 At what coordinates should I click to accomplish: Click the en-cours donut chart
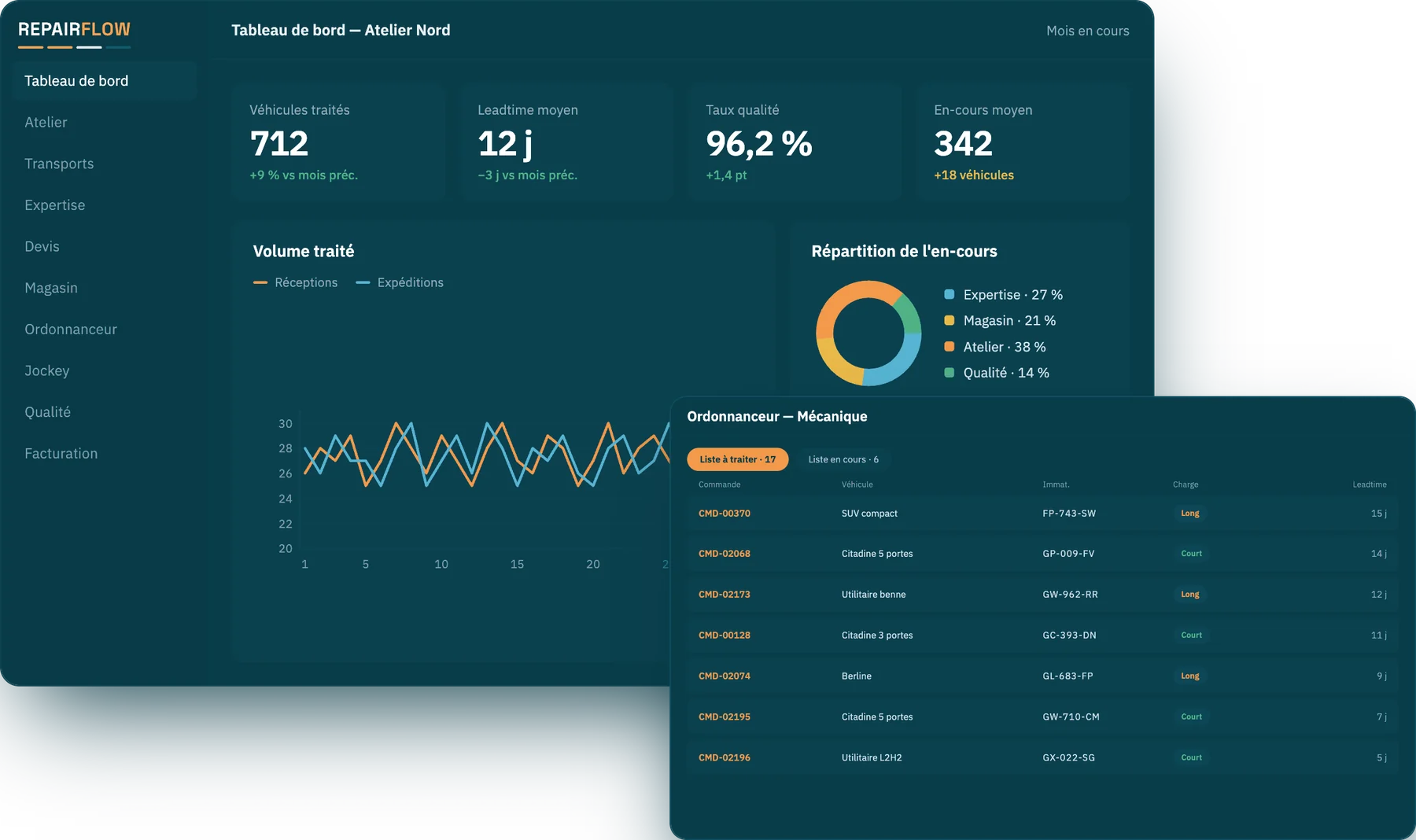point(868,333)
